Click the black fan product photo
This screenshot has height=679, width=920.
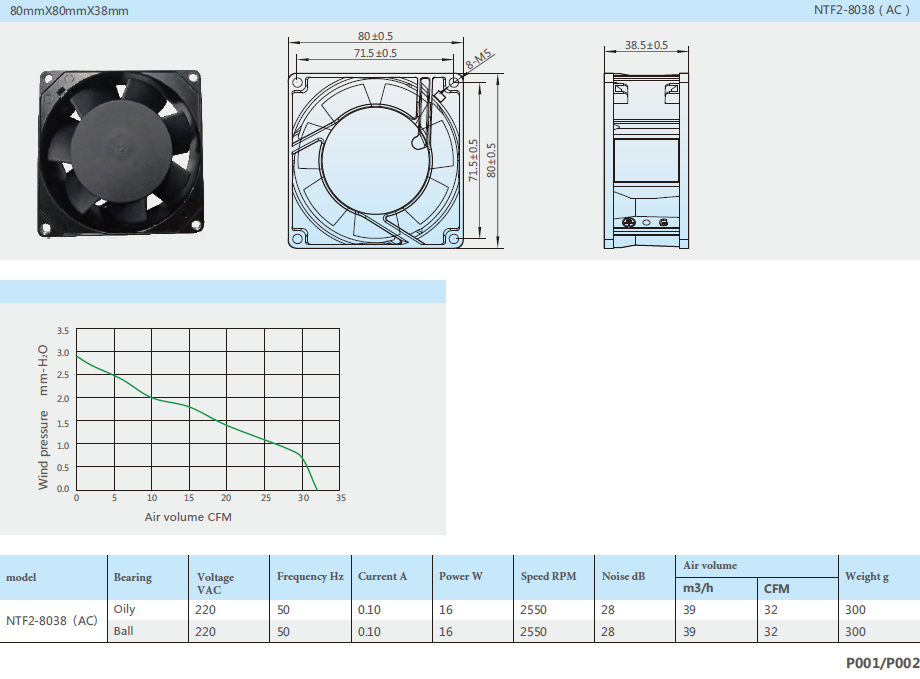tap(123, 153)
